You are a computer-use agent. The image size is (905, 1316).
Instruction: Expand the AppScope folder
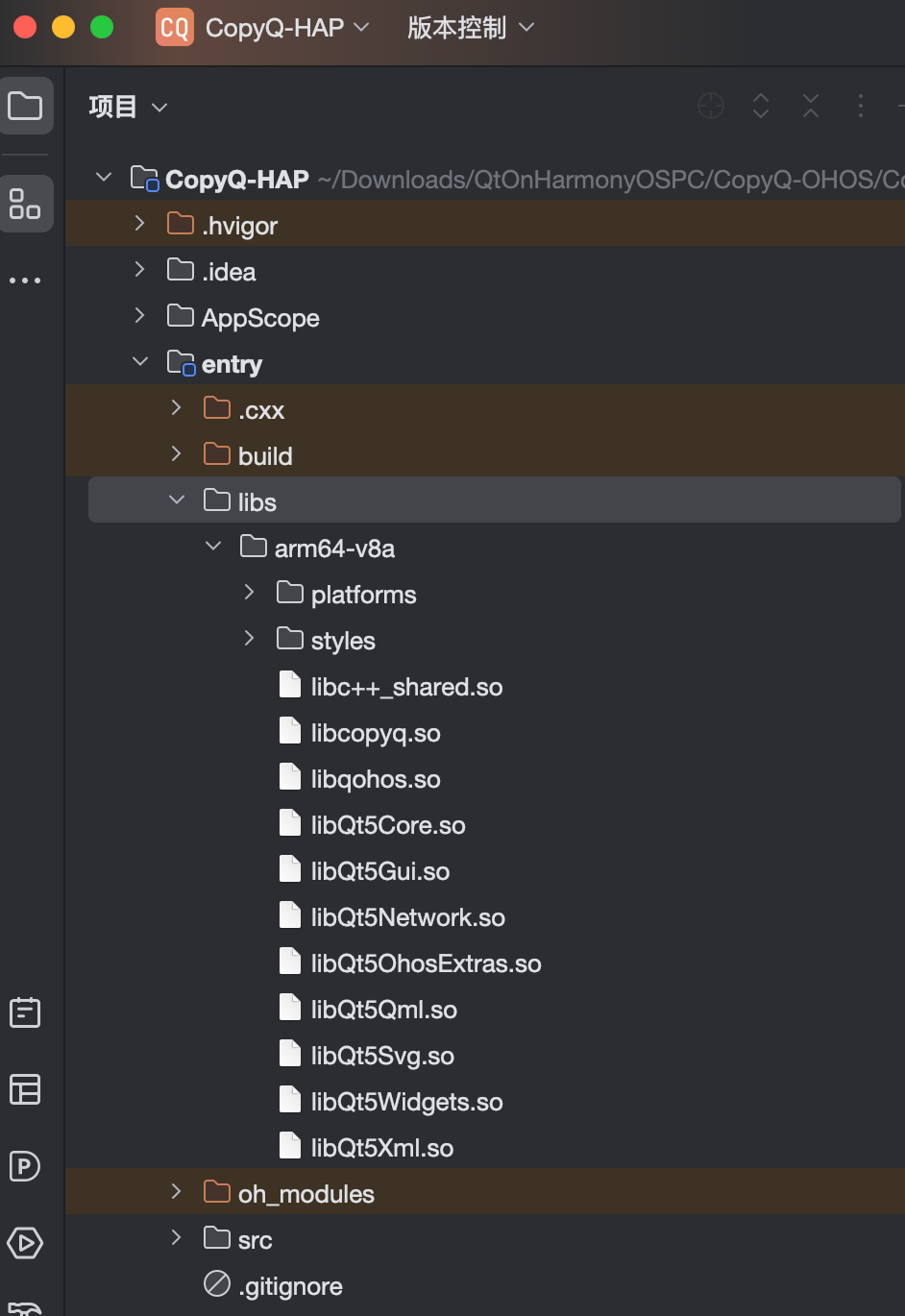pos(140,315)
